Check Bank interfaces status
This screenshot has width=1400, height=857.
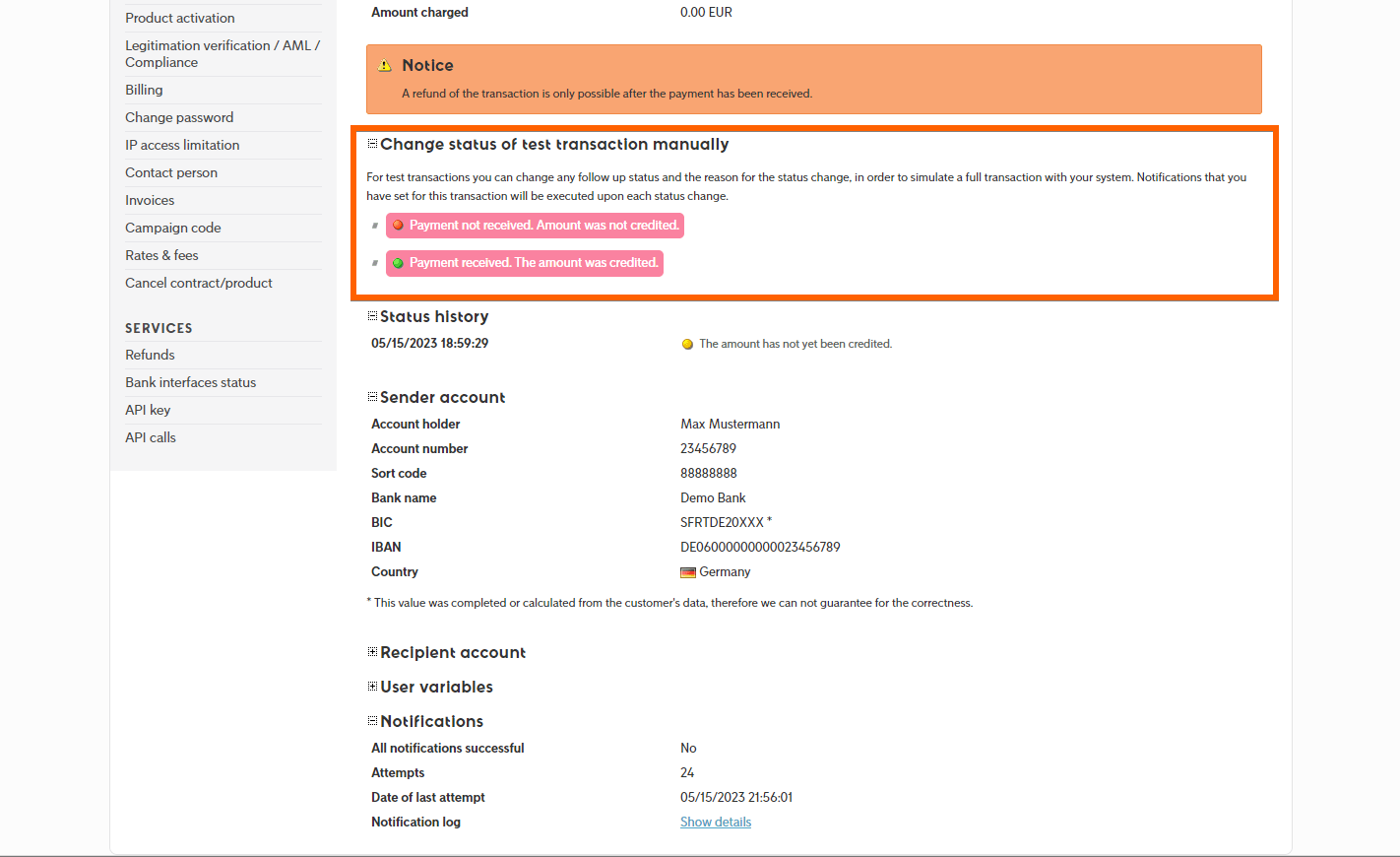tap(190, 382)
